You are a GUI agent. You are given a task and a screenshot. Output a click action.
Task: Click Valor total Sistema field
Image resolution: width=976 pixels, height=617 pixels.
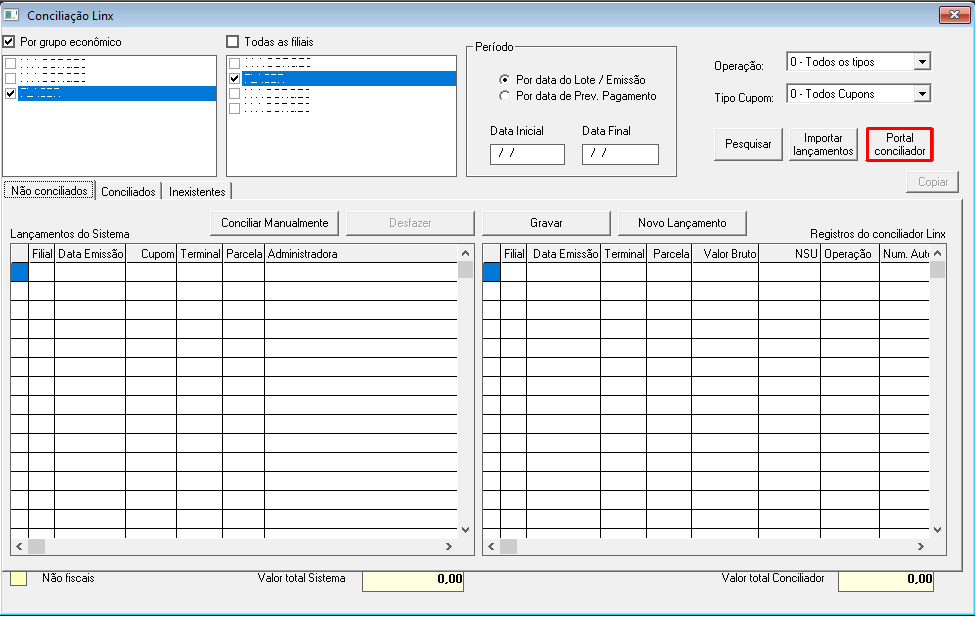(x=413, y=580)
